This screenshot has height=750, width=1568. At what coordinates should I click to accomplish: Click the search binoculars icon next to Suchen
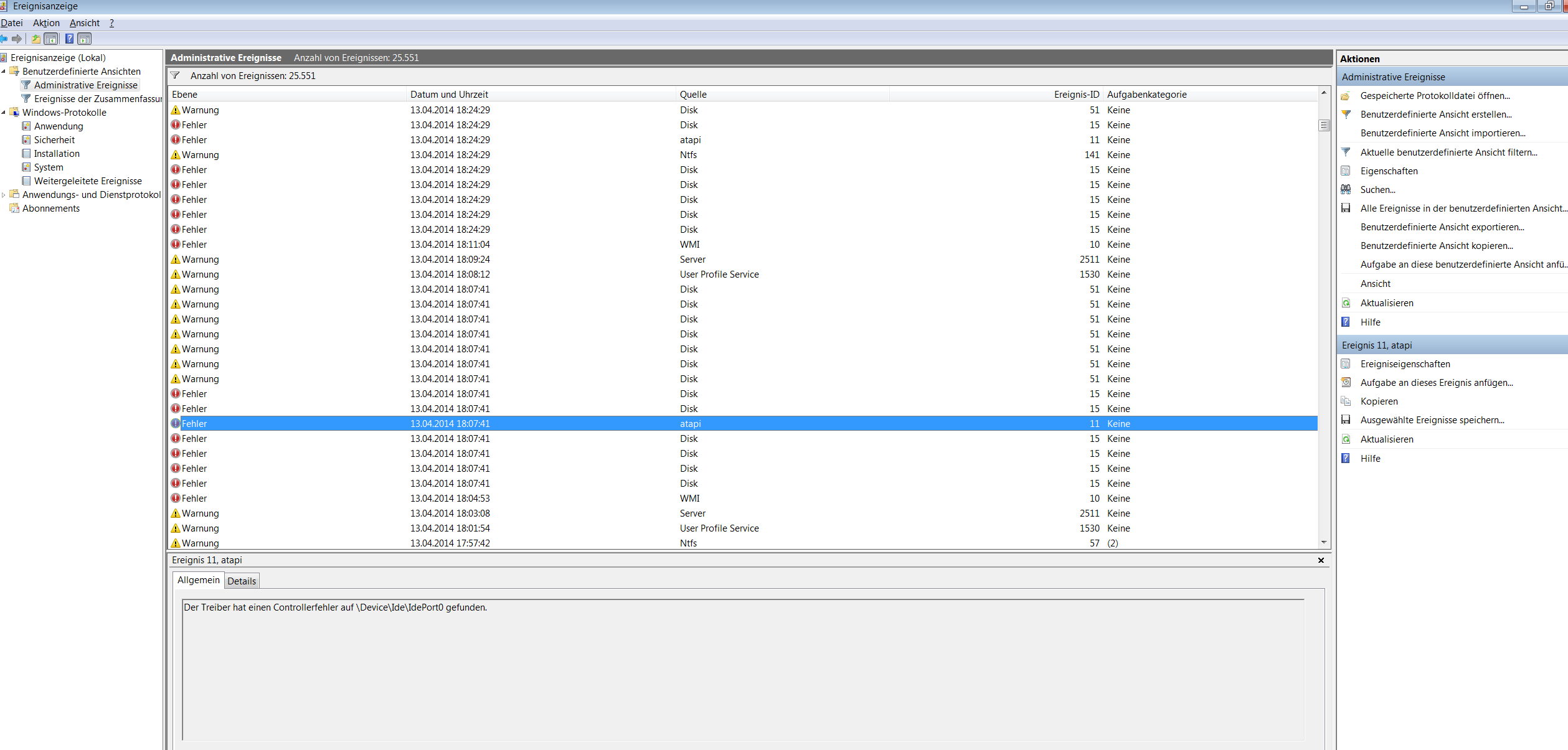point(1346,190)
